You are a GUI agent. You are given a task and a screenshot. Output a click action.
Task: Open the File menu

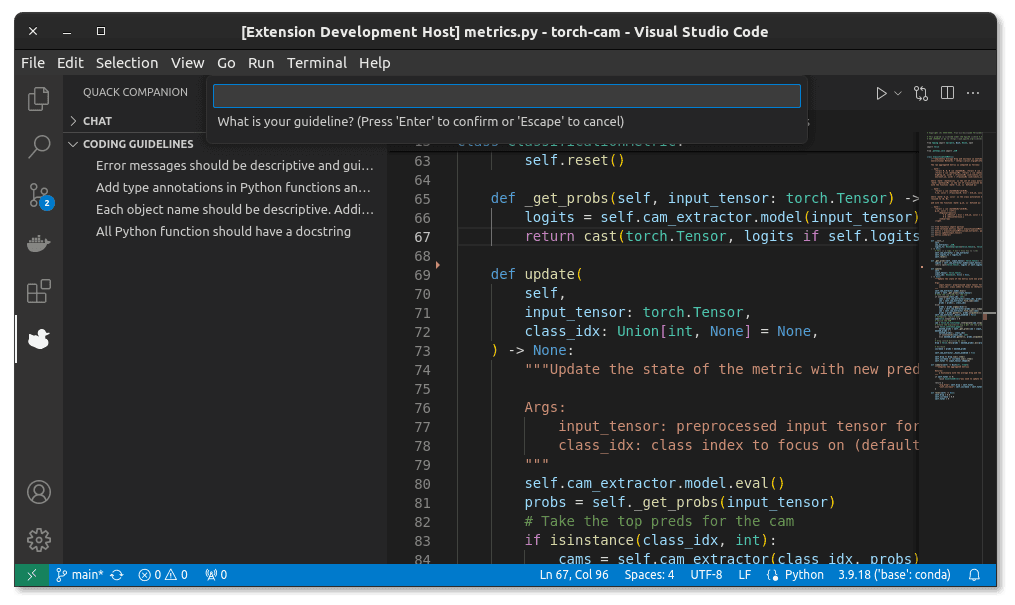[33, 63]
